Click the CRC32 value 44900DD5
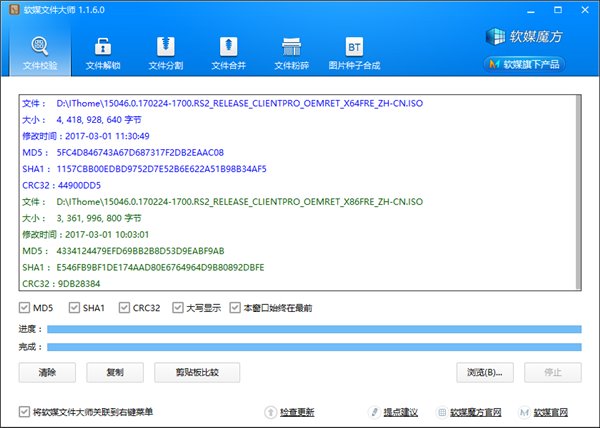 [79, 186]
